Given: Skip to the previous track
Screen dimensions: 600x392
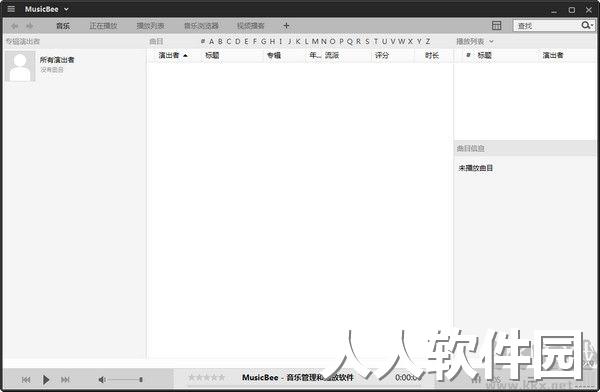Looking at the screenshot, I should click(26, 380).
